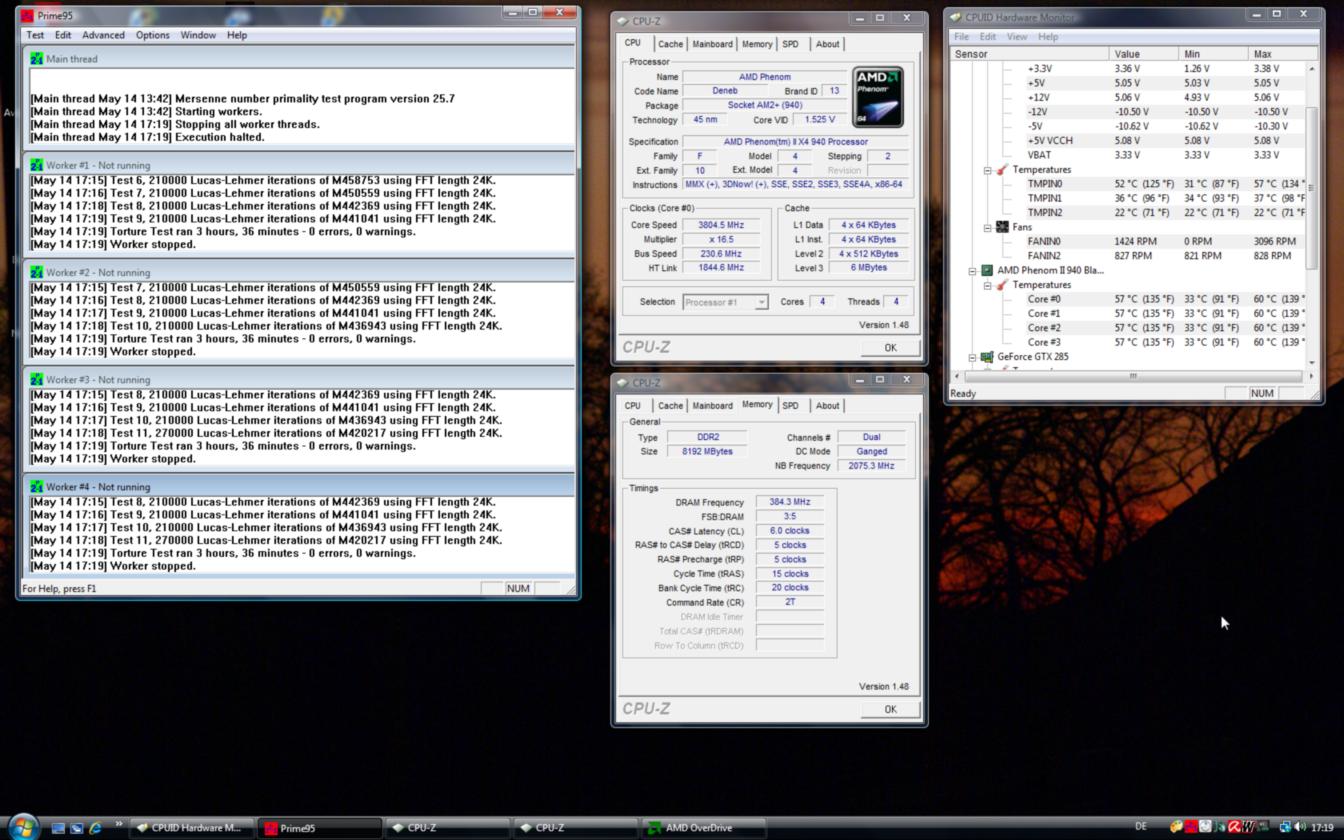Click the title bar icon of CPU-Z showing the CPU tab

(x=623, y=21)
